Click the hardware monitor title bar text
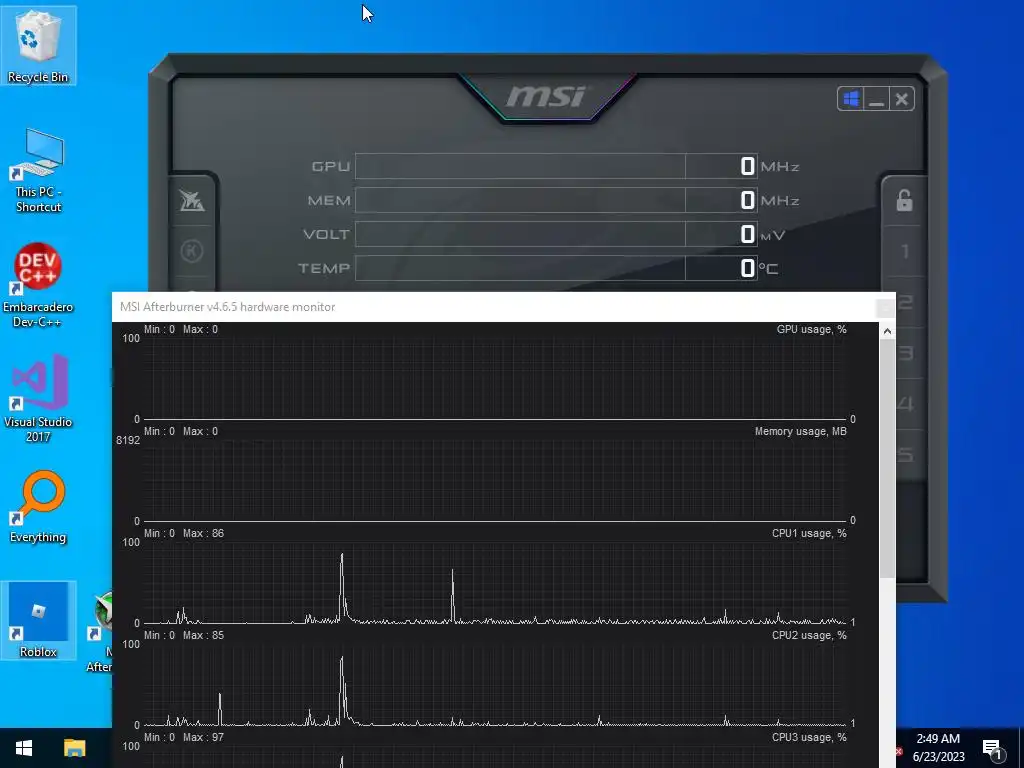The height and width of the screenshot is (768, 1024). coord(227,307)
